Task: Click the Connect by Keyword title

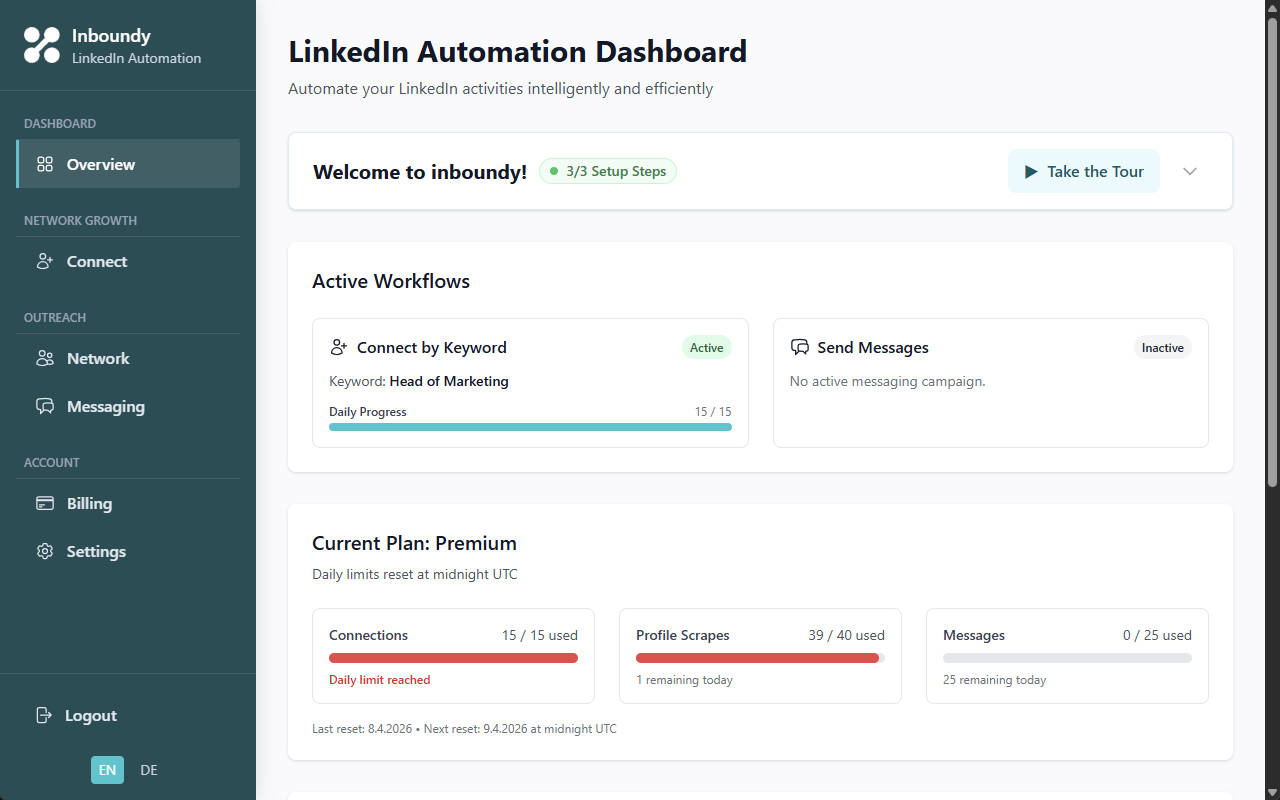Action: (432, 347)
